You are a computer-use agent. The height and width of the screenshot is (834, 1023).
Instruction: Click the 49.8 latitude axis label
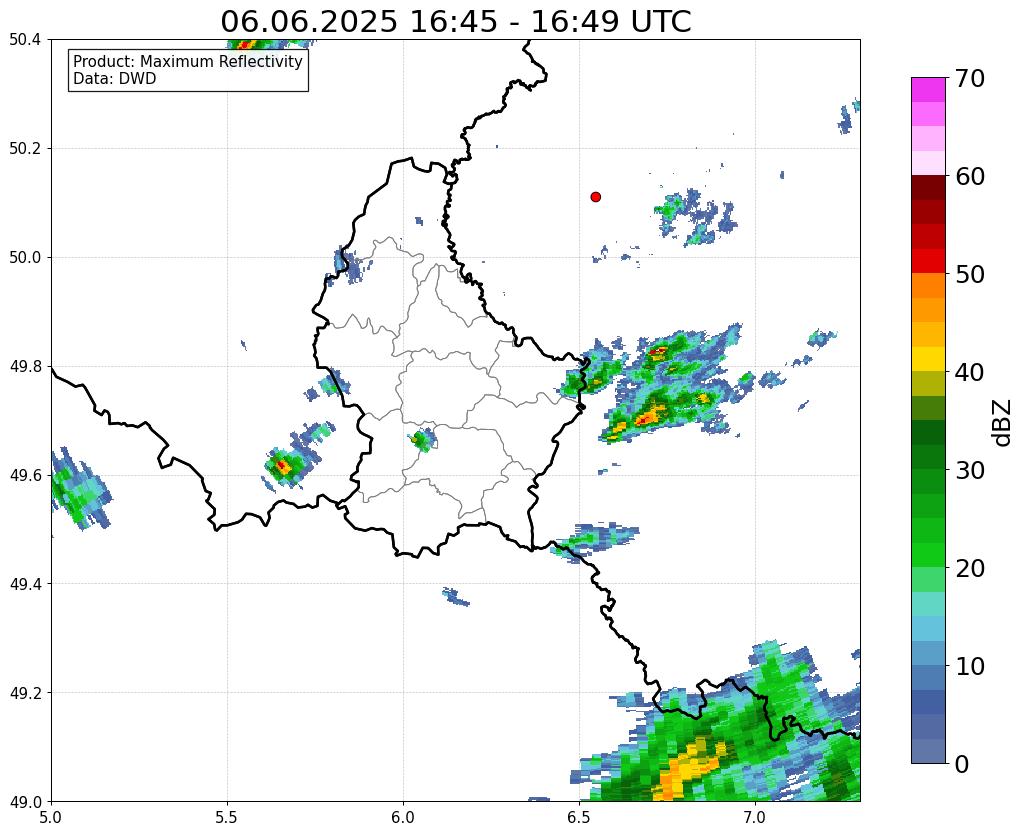(25, 367)
